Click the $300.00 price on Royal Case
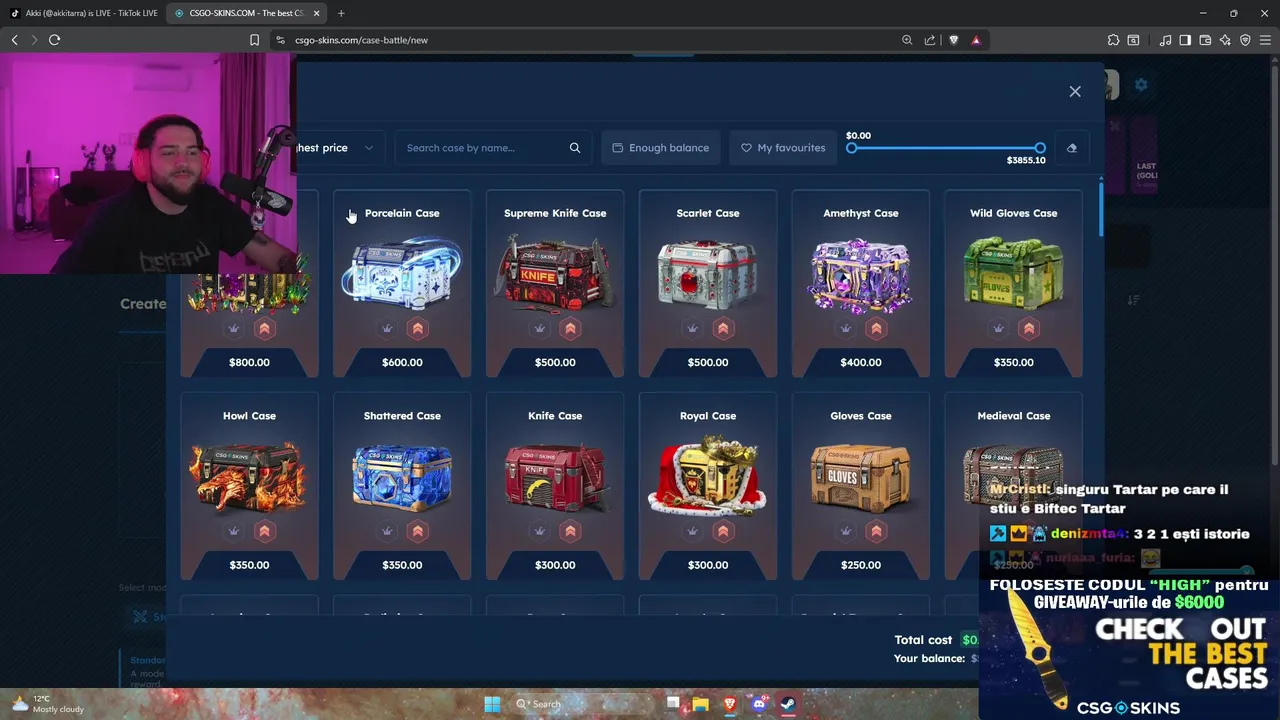Image resolution: width=1280 pixels, height=720 pixels. click(708, 565)
